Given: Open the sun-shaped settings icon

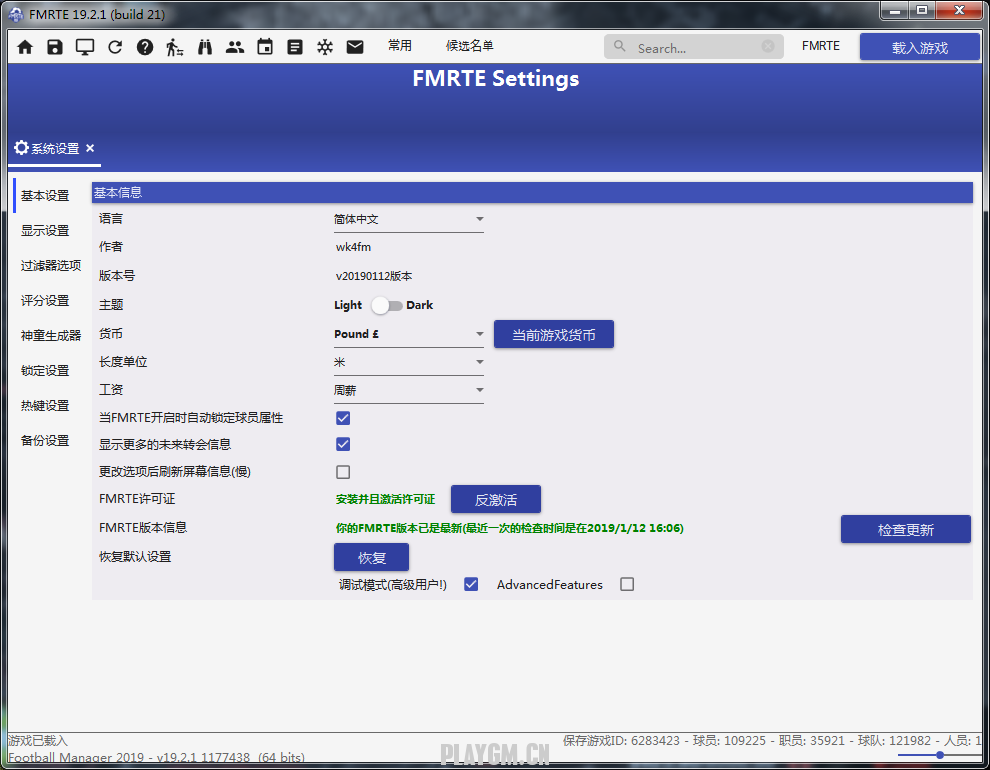Looking at the screenshot, I should tap(325, 47).
